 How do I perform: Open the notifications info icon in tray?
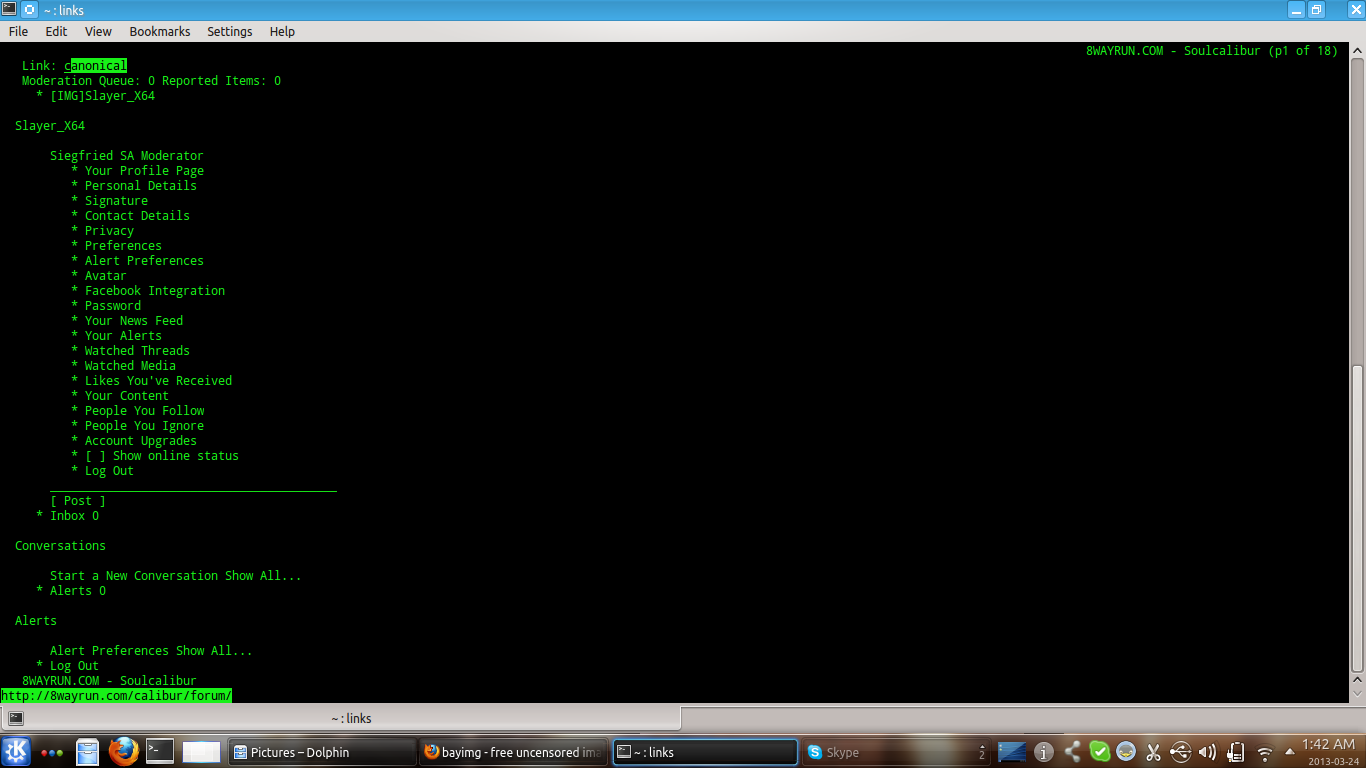1044,752
